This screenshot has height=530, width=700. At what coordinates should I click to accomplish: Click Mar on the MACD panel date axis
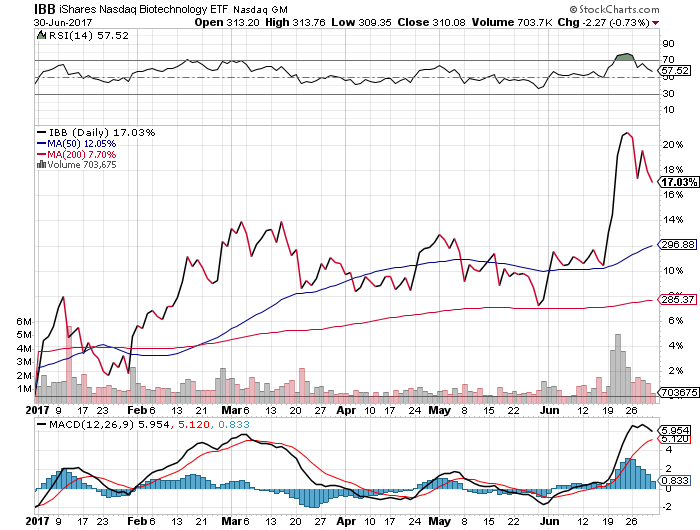232,521
